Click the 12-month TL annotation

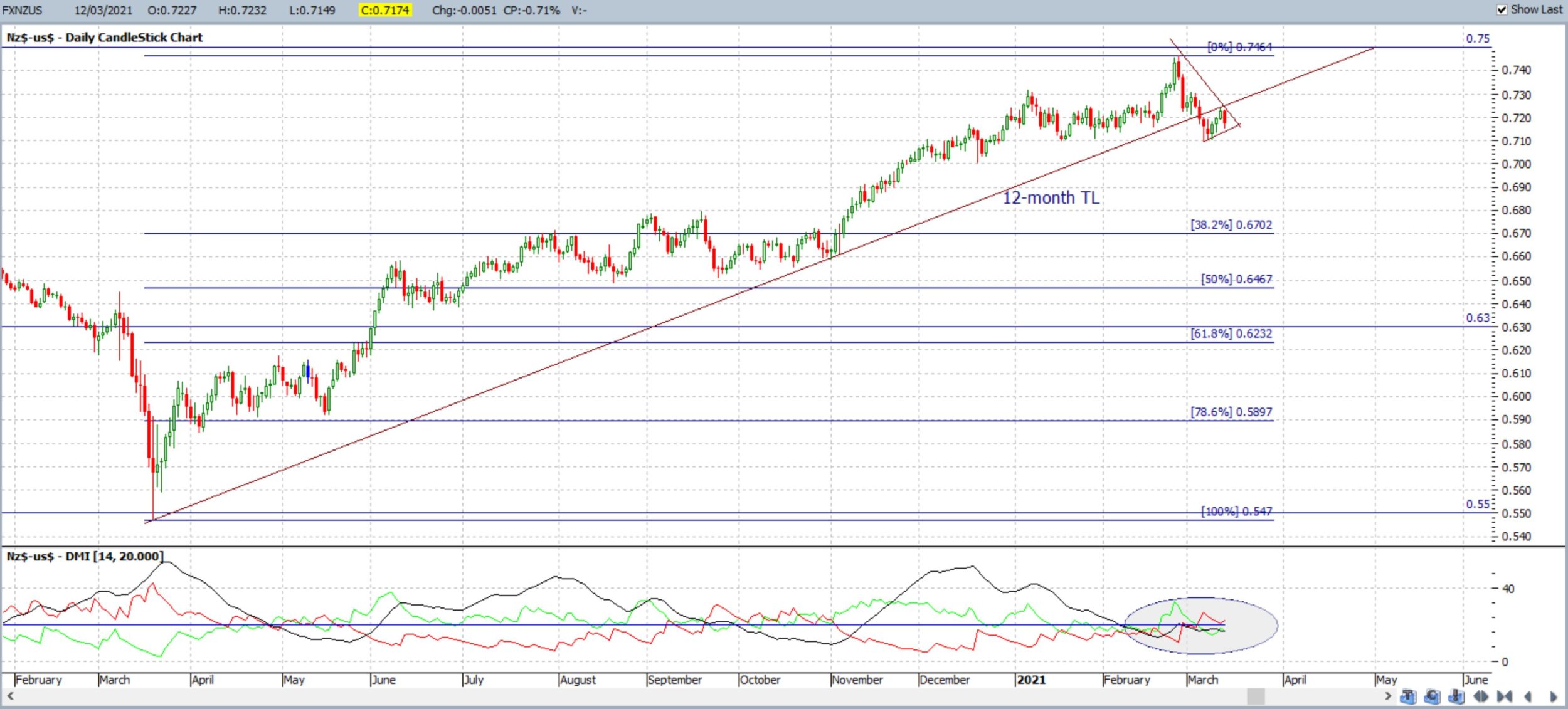[x=1051, y=197]
